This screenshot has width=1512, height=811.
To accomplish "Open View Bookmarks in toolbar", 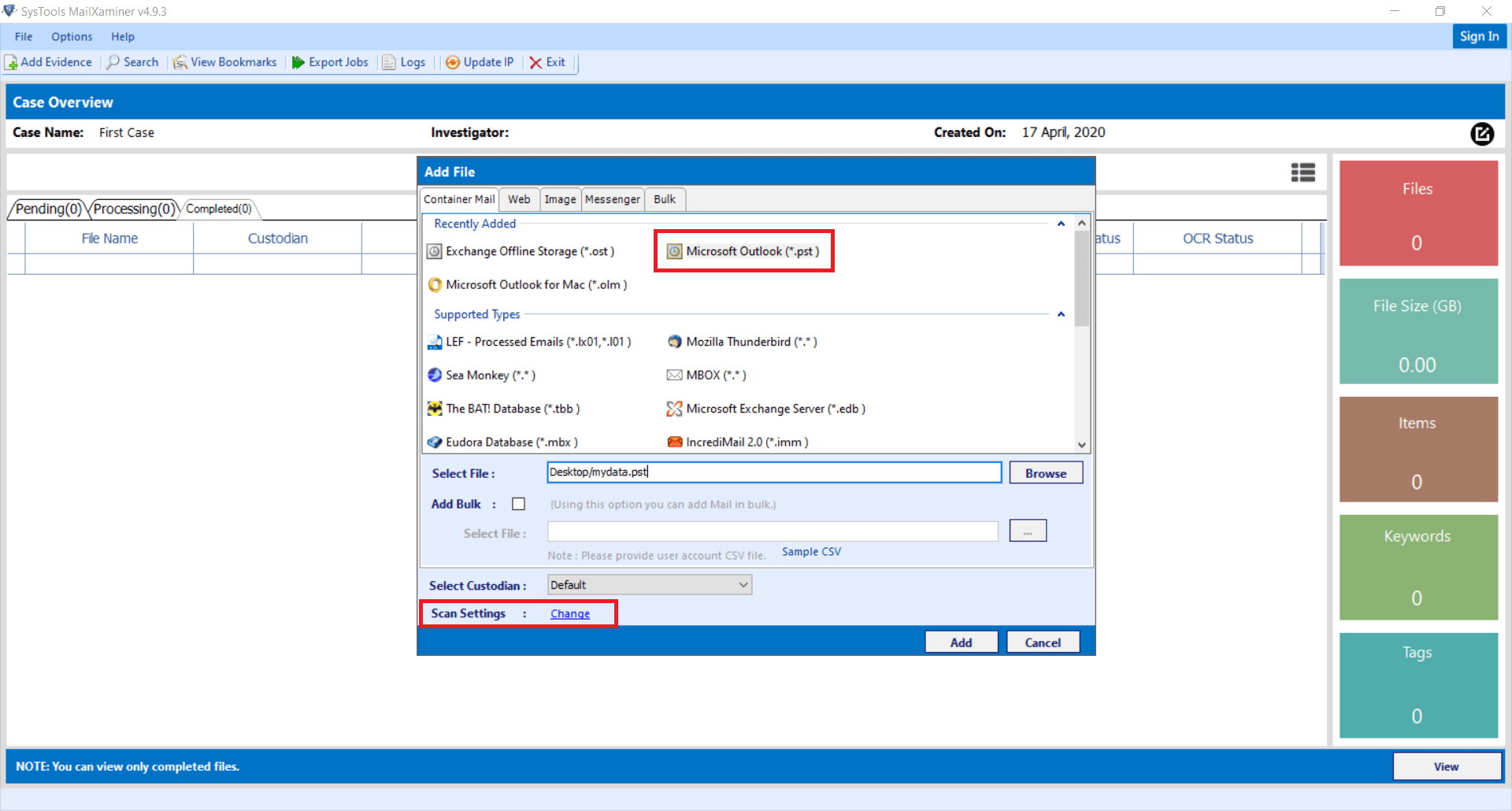I will (x=225, y=62).
